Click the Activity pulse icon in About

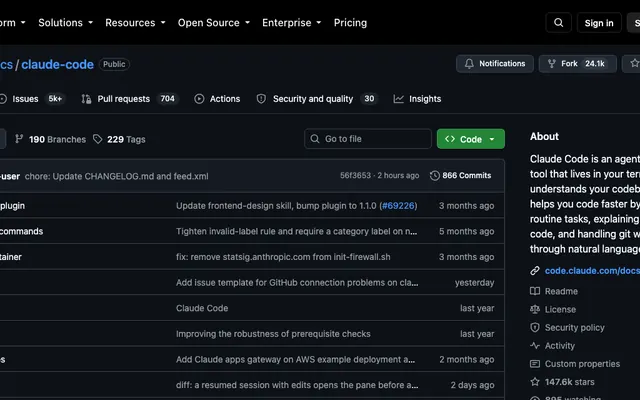(535, 346)
